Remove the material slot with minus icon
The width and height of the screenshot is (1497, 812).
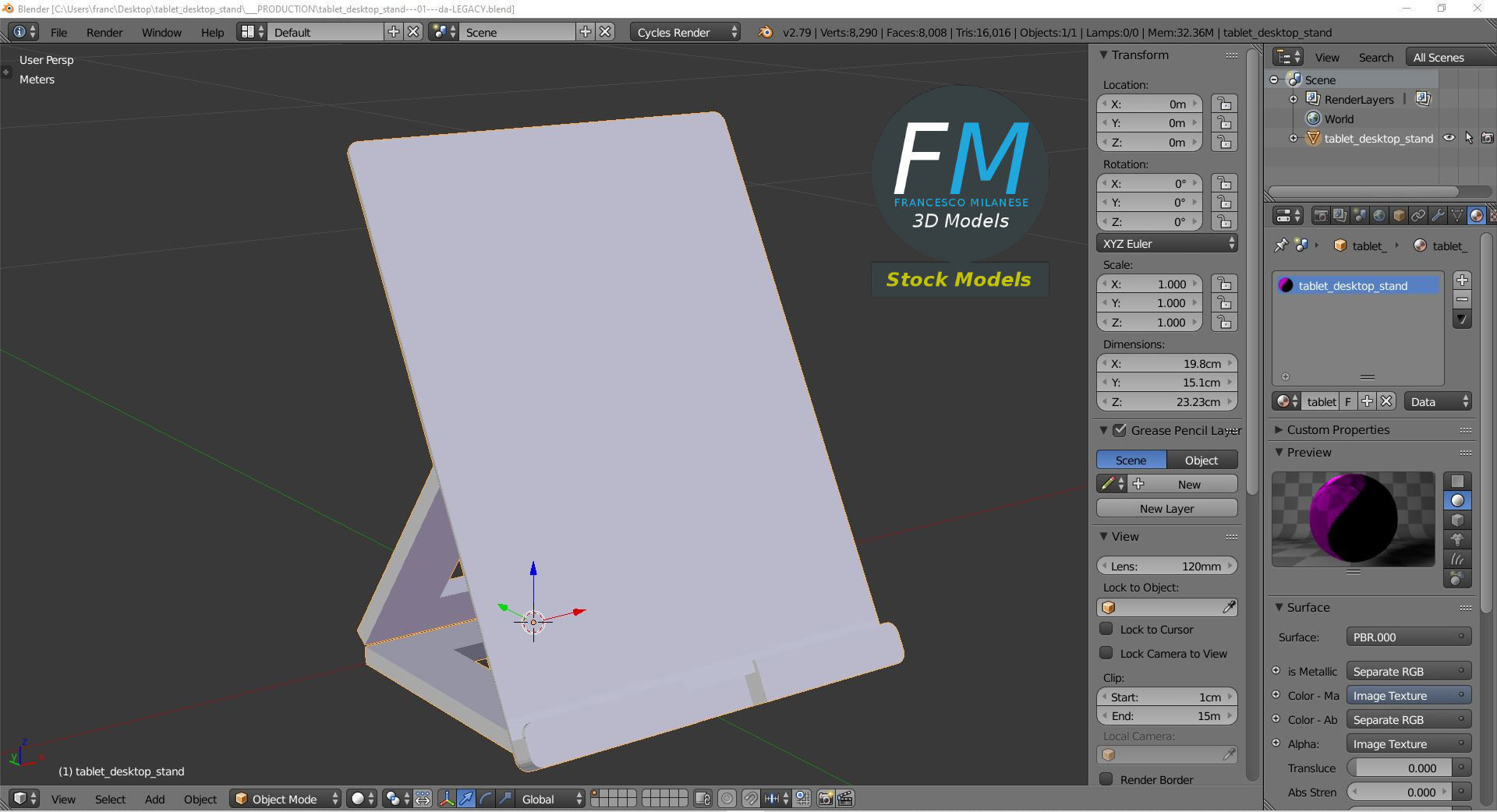1463,299
